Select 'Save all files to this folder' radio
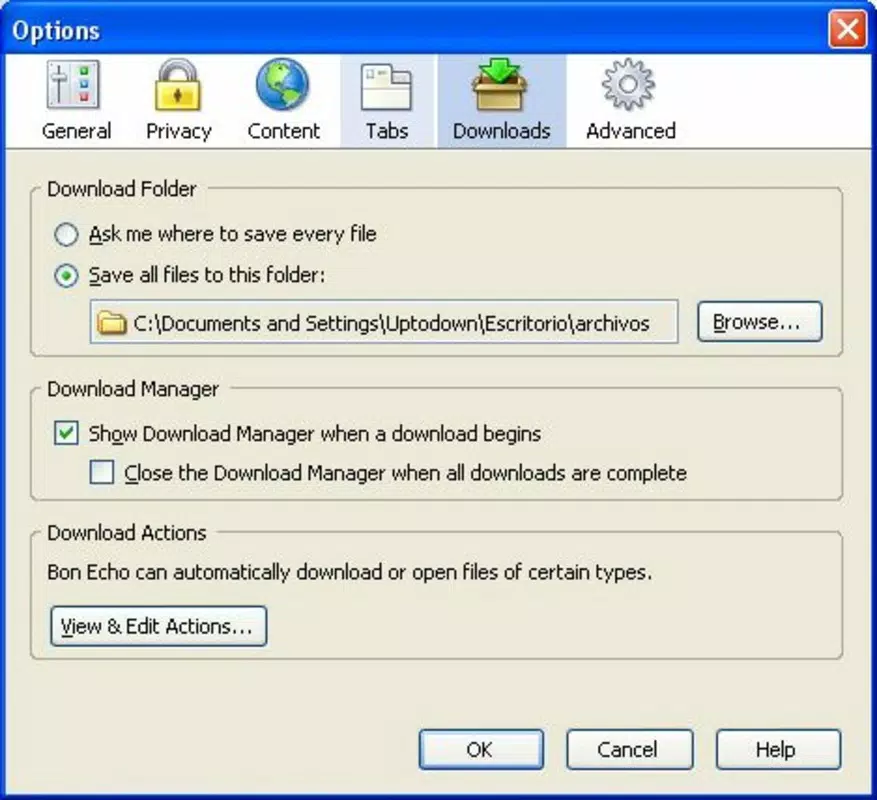 (x=66, y=276)
